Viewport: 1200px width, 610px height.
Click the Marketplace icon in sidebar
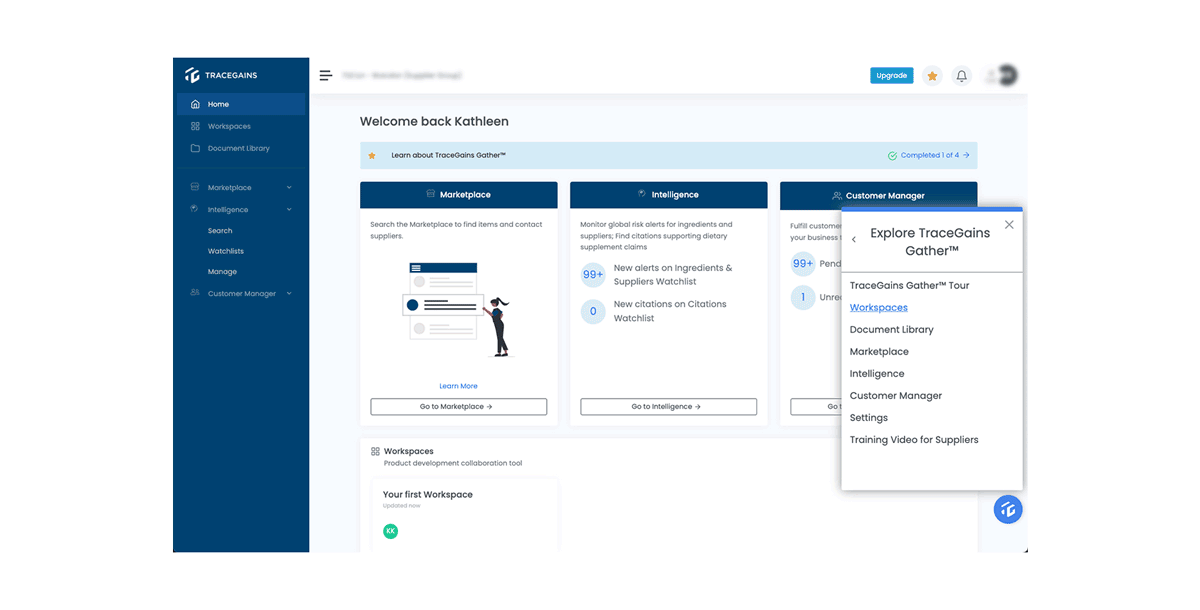[x=195, y=187]
